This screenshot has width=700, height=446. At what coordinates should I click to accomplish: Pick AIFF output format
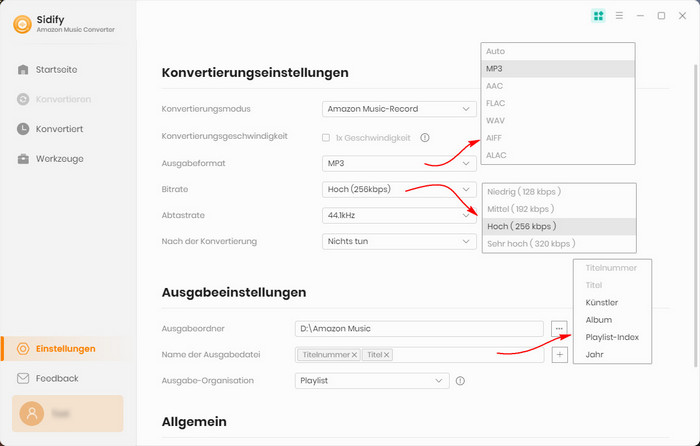pos(558,138)
